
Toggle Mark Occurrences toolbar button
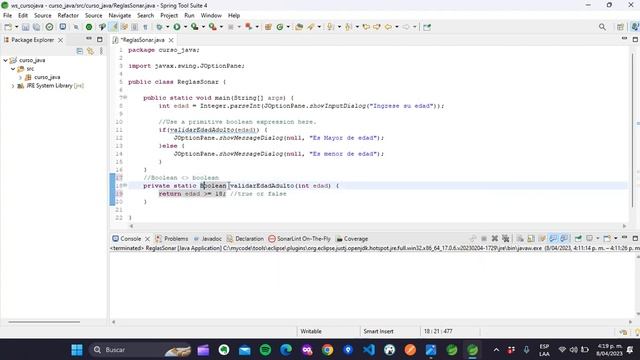tap(113, 27)
